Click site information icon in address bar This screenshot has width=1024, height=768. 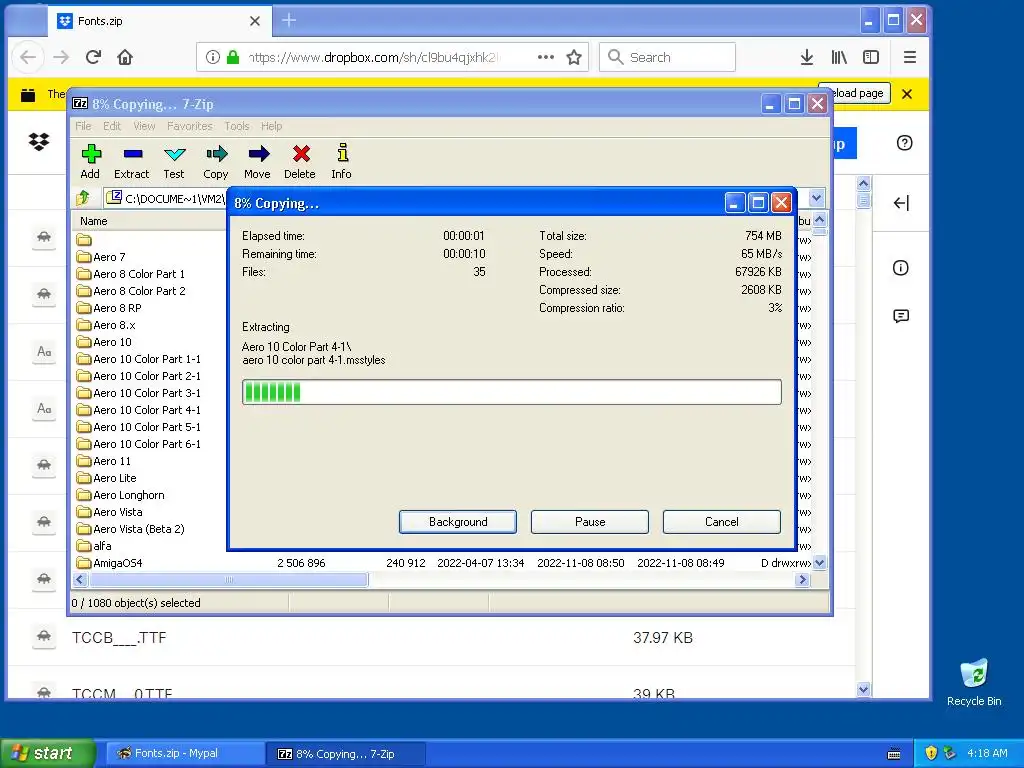point(212,57)
